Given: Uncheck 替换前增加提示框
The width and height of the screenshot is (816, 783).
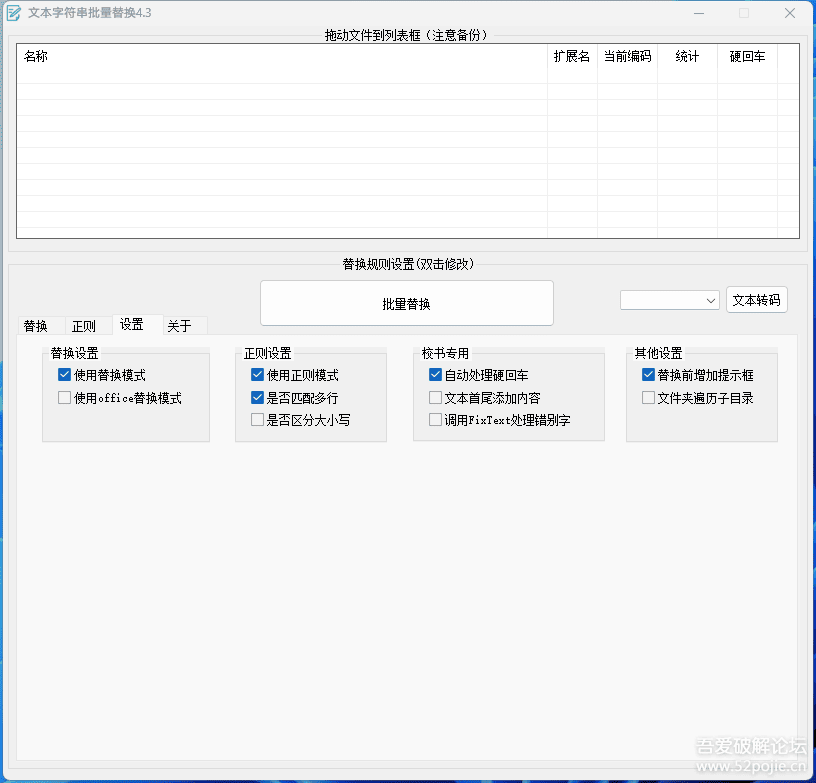Looking at the screenshot, I should 648,375.
